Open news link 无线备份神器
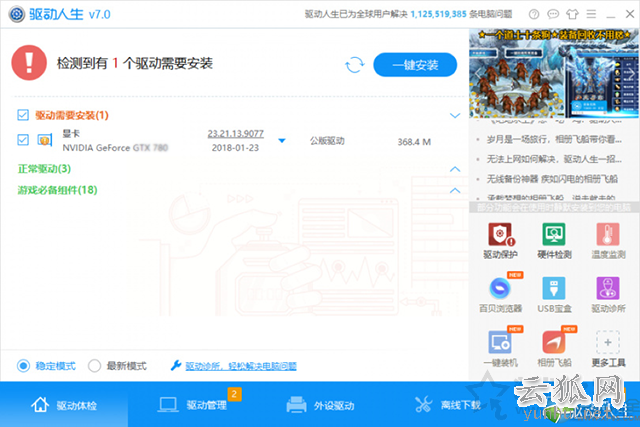This screenshot has width=640, height=427. click(x=552, y=179)
